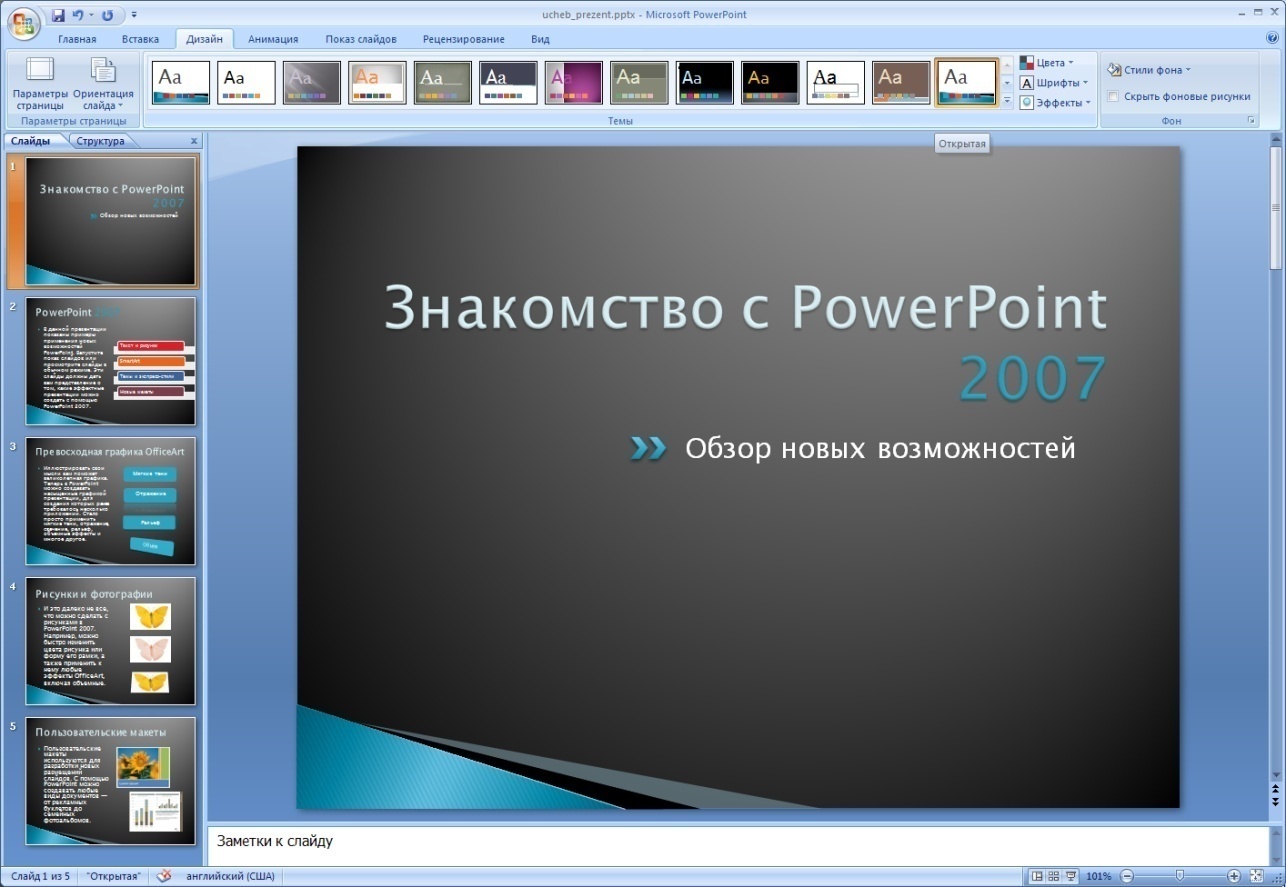
Task: Customize the quick access toolbar dropdown
Action: (x=134, y=16)
